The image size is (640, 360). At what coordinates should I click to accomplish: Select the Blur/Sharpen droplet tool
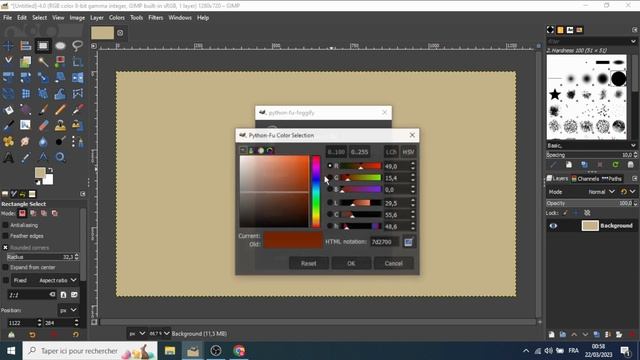43,141
